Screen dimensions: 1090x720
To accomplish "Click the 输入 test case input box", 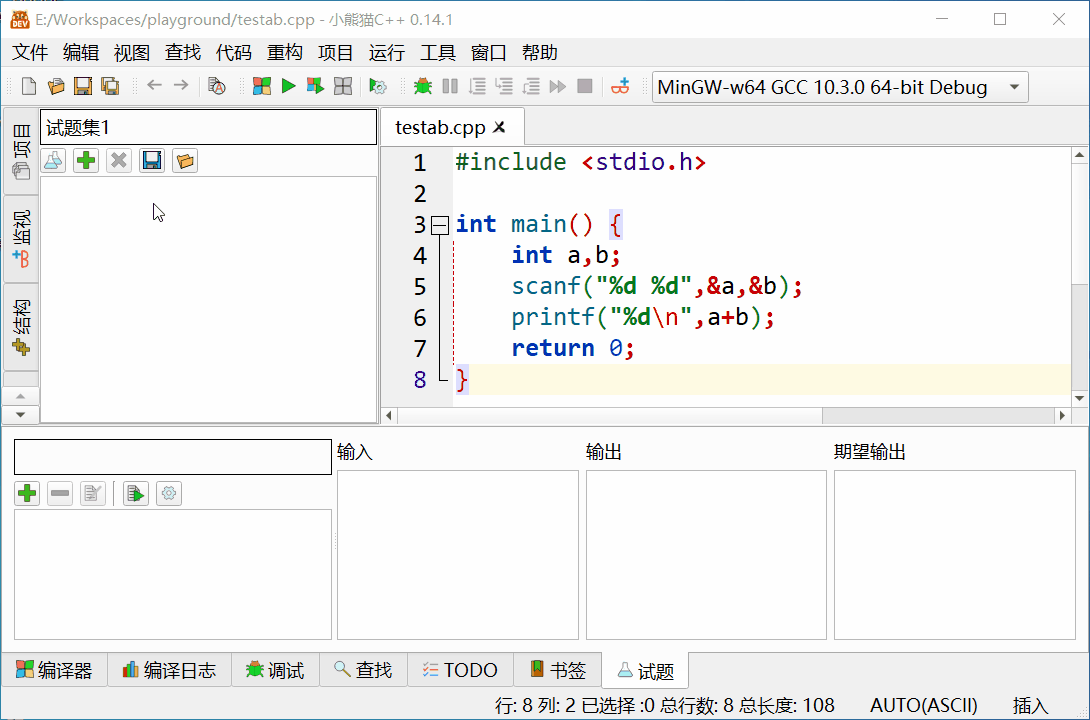I will tap(457, 555).
